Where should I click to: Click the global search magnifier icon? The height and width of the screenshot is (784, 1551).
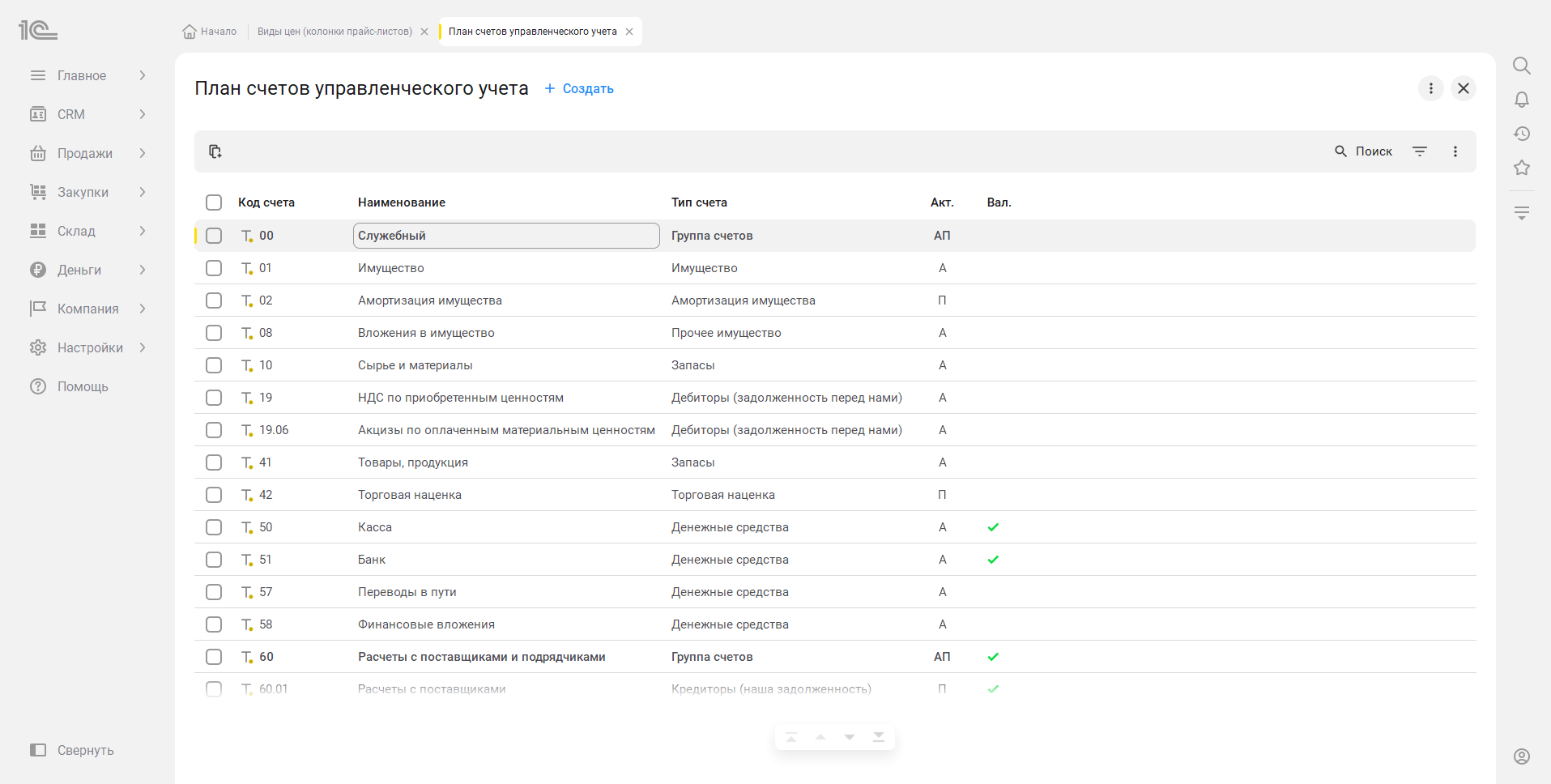[1522, 66]
